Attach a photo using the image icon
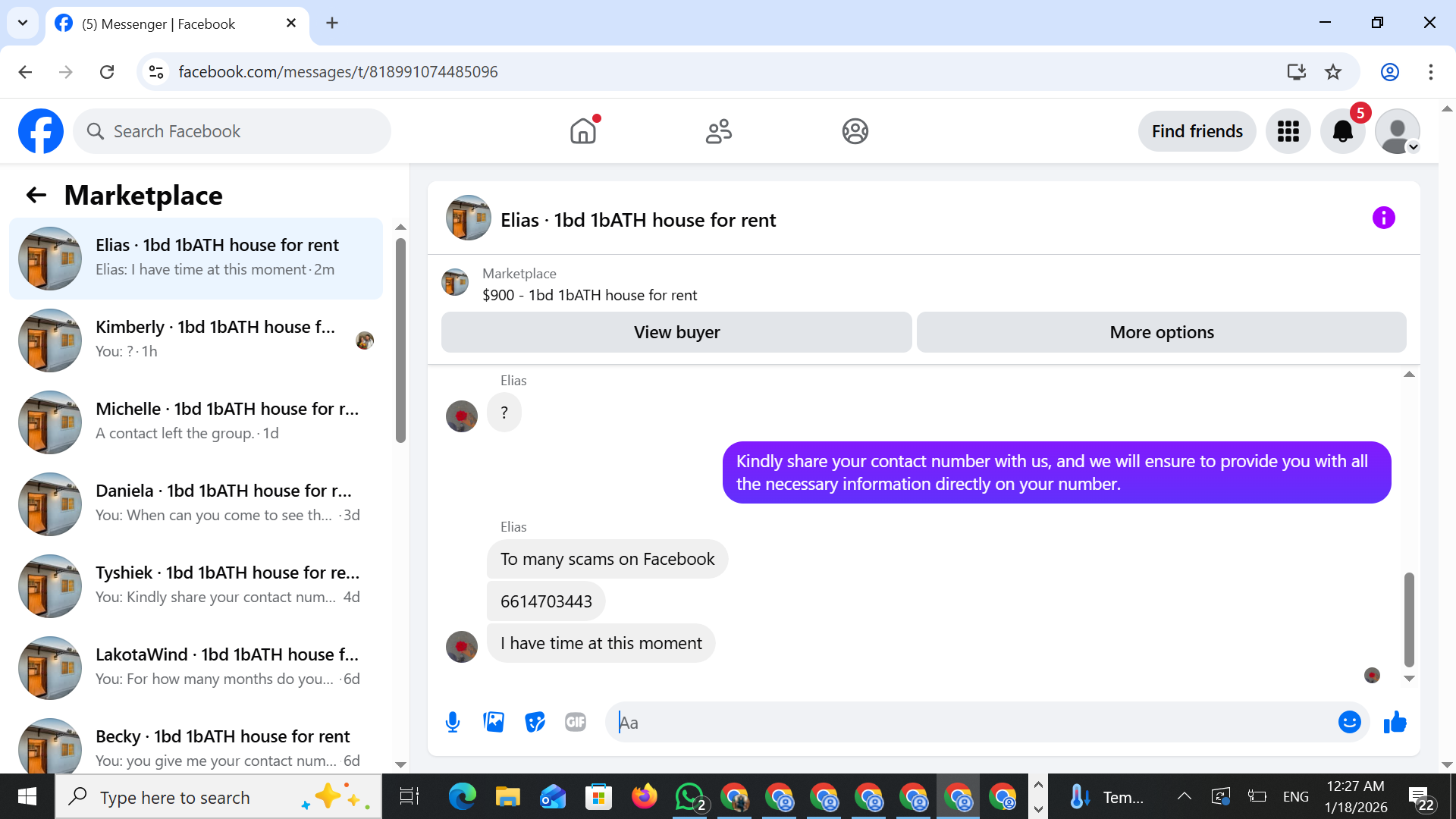Viewport: 1456px width, 819px height. click(x=494, y=722)
